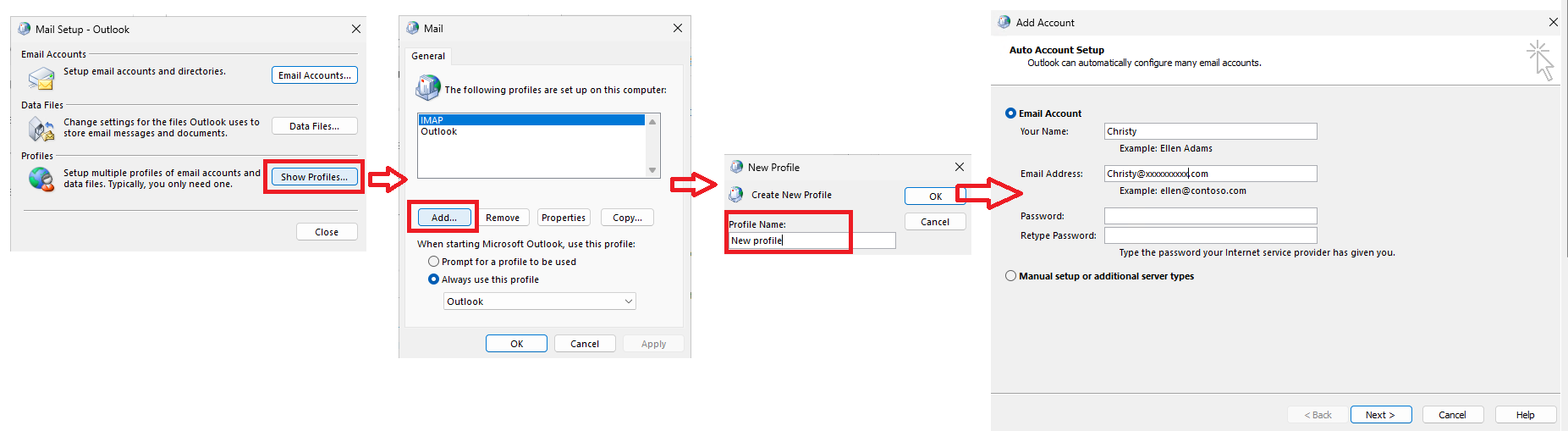Viewport: 1568px width, 431px height.
Task: Click OK in New Profile dialog
Action: pyautogui.click(x=935, y=196)
